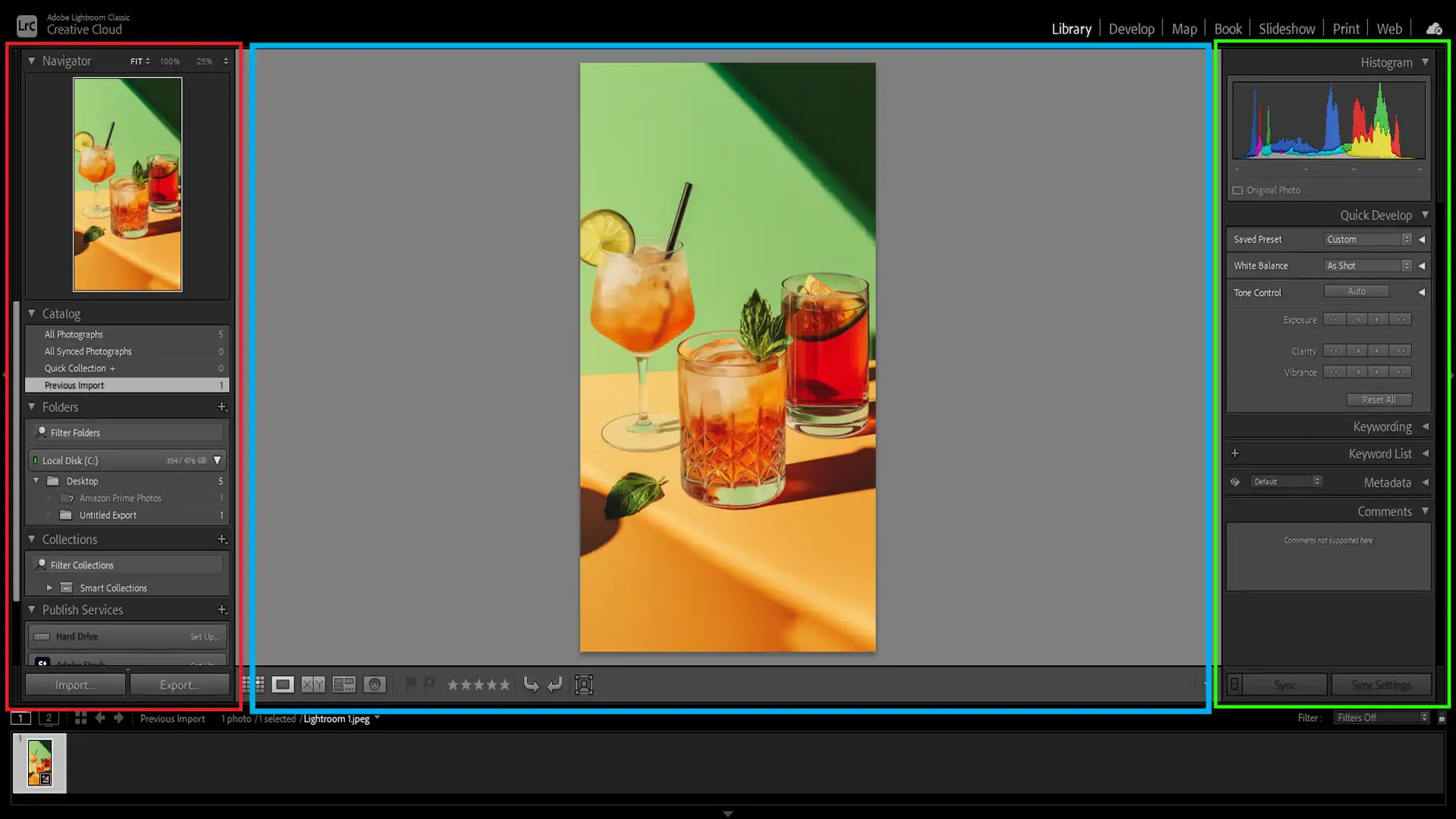Click Reset All in Quick Develop
Image resolution: width=1456 pixels, height=819 pixels.
pyautogui.click(x=1379, y=400)
